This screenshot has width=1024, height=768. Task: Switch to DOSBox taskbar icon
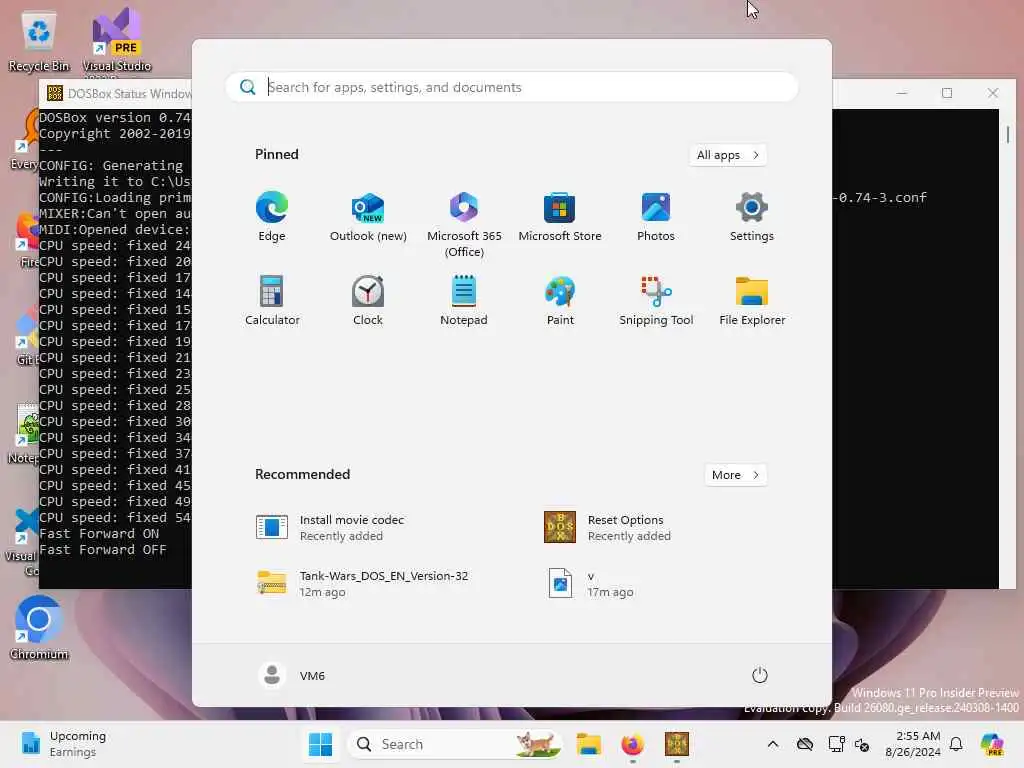pyautogui.click(x=677, y=744)
